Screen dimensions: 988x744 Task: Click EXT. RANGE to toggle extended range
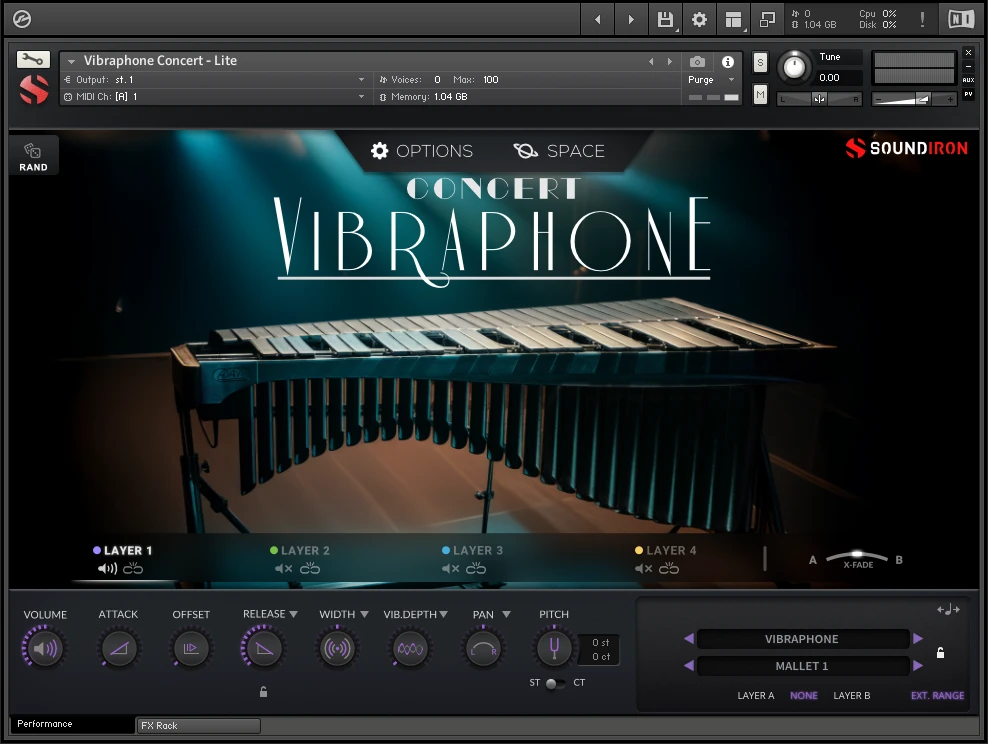[x=936, y=695]
